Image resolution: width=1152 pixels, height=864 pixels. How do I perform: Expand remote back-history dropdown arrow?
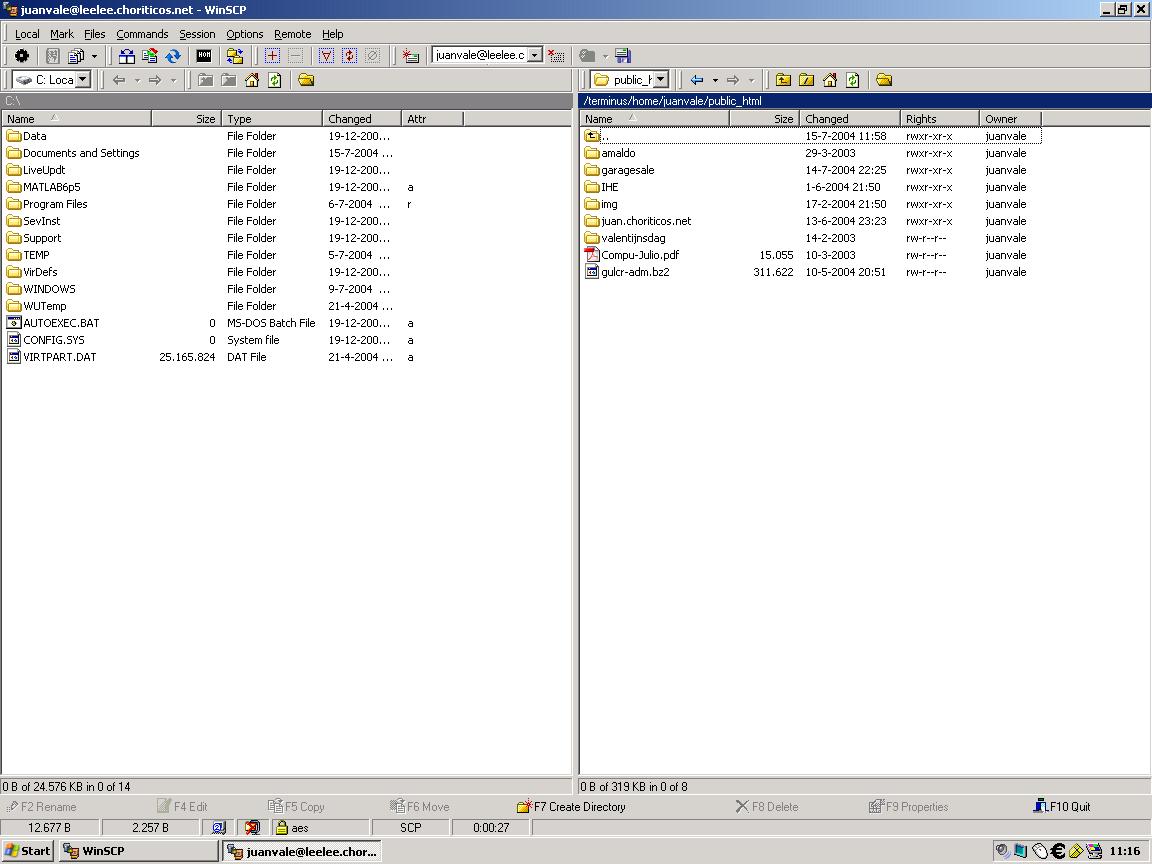(x=715, y=80)
